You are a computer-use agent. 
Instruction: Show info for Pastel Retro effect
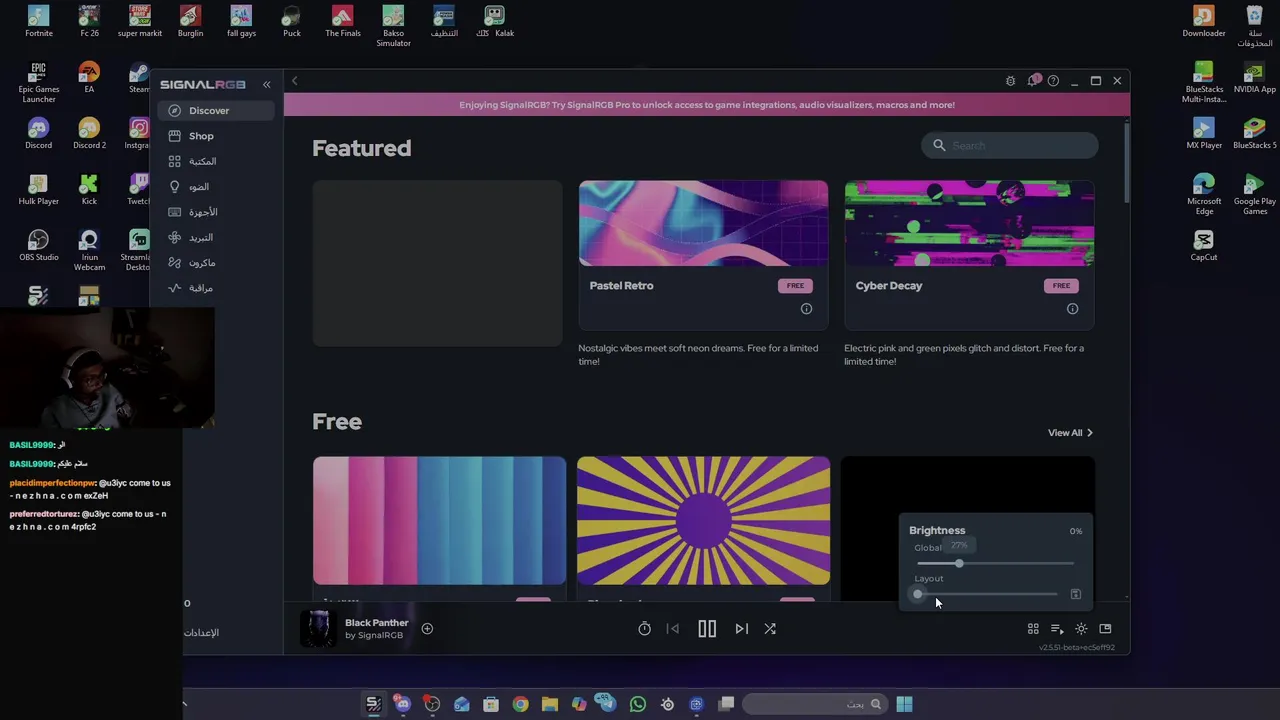pos(806,309)
